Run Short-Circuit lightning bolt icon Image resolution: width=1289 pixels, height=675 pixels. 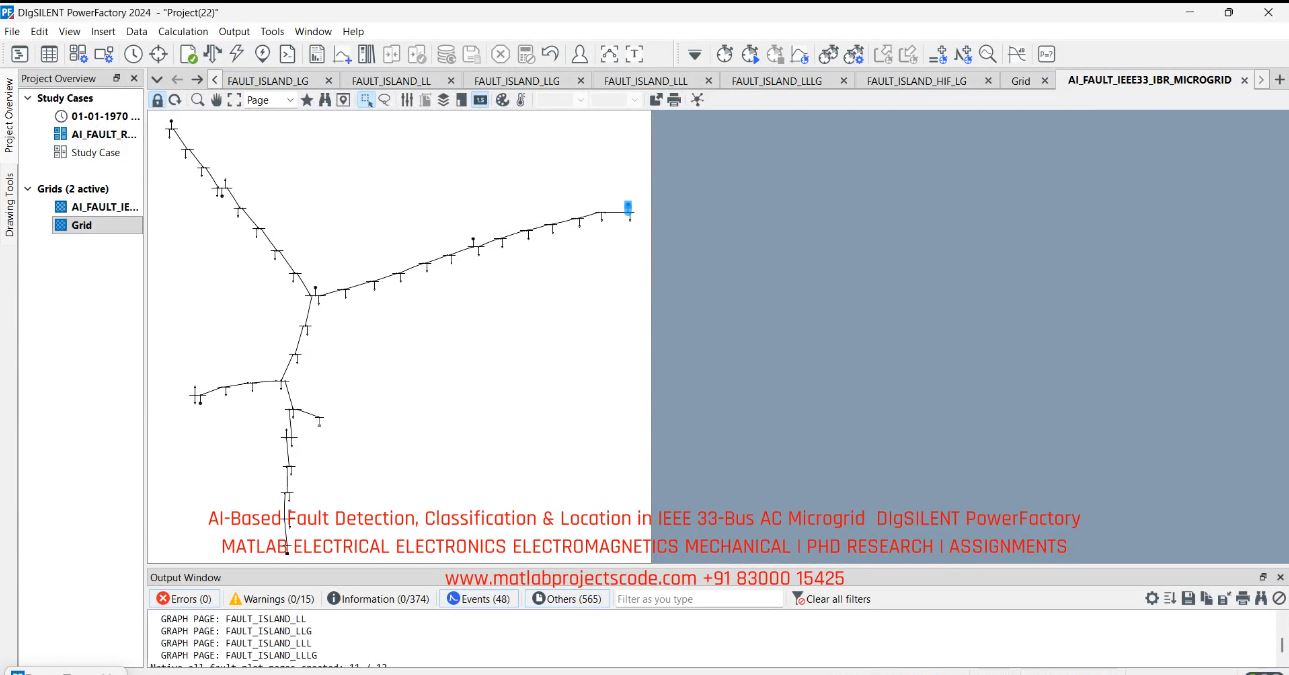237,54
